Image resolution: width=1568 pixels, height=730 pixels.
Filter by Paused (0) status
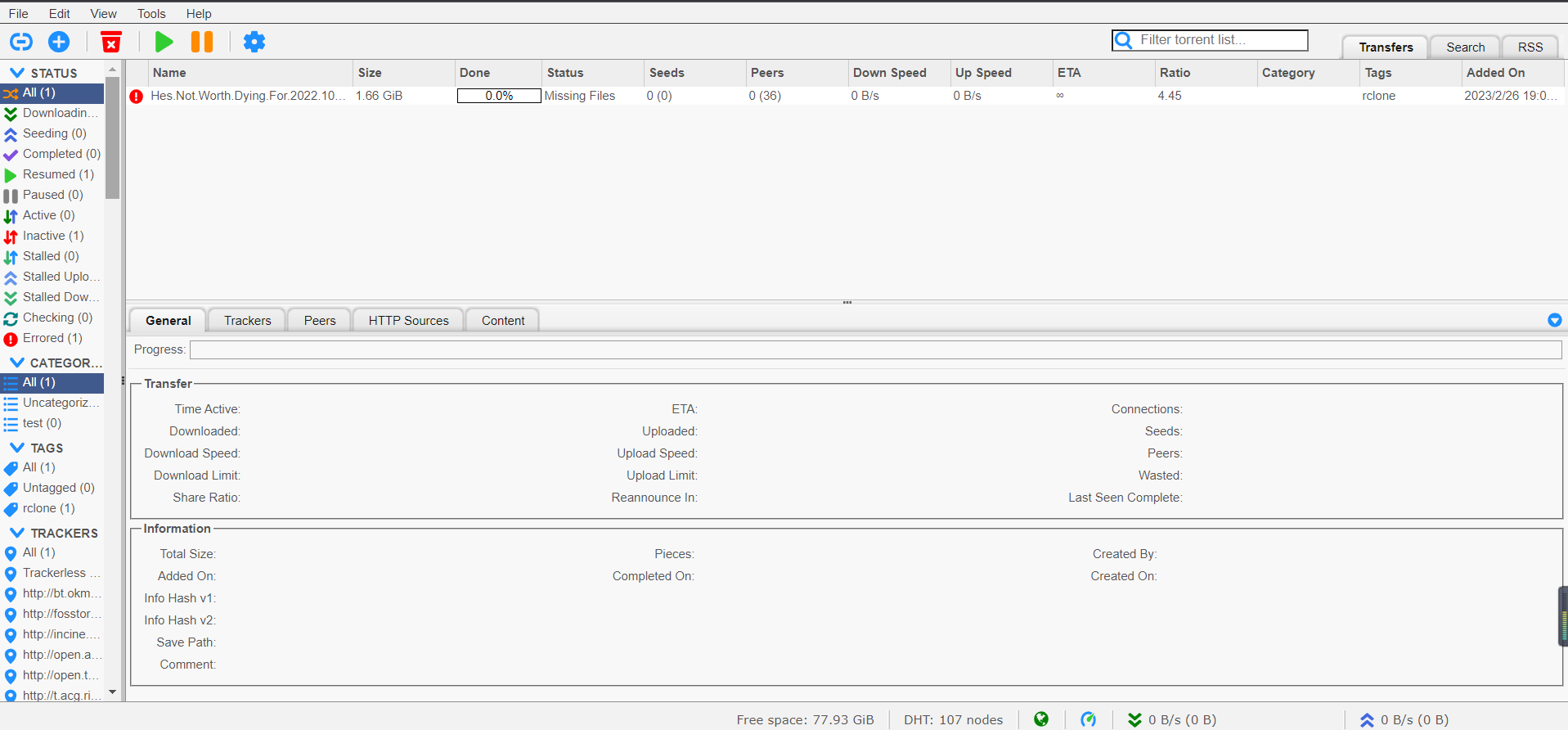pyautogui.click(x=52, y=195)
